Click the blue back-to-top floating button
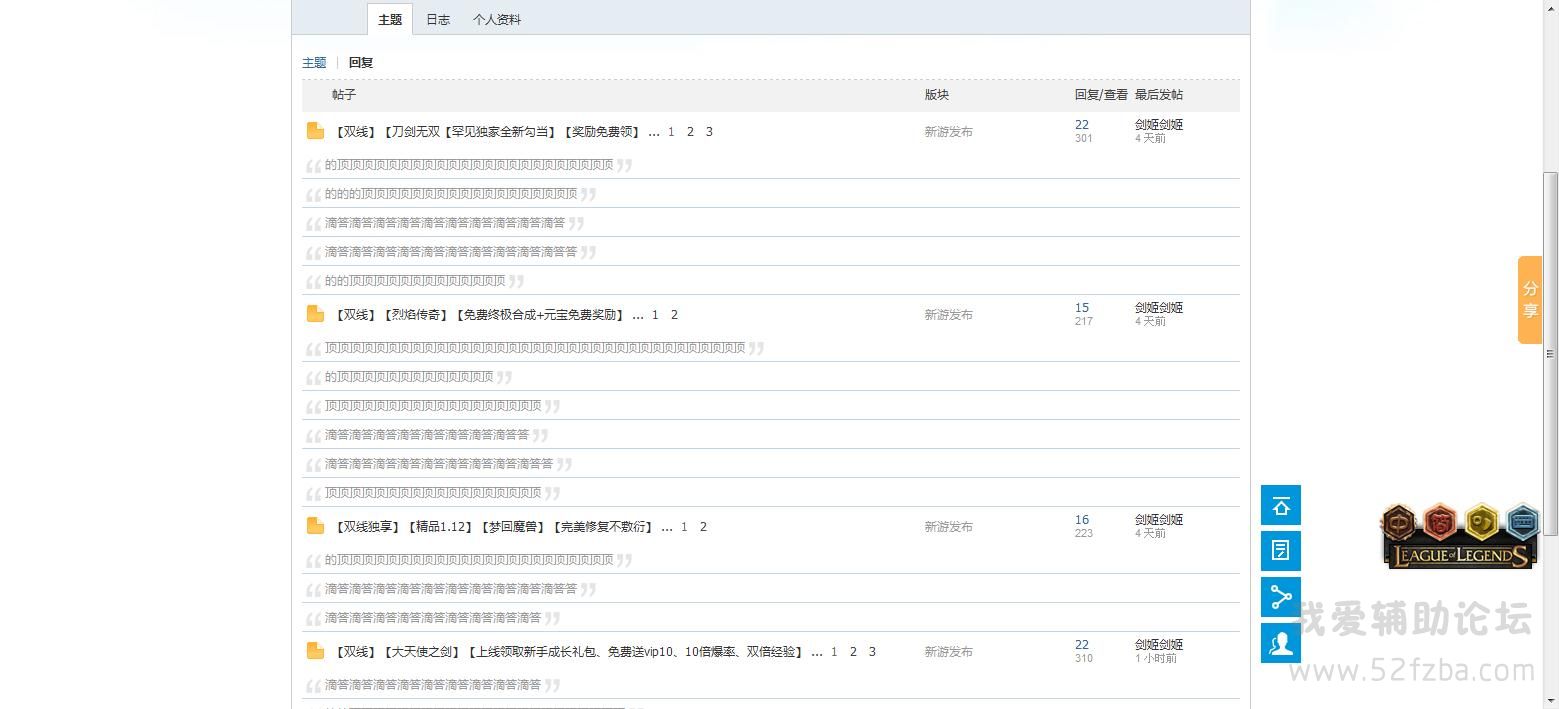This screenshot has width=1559, height=709. [x=1280, y=506]
